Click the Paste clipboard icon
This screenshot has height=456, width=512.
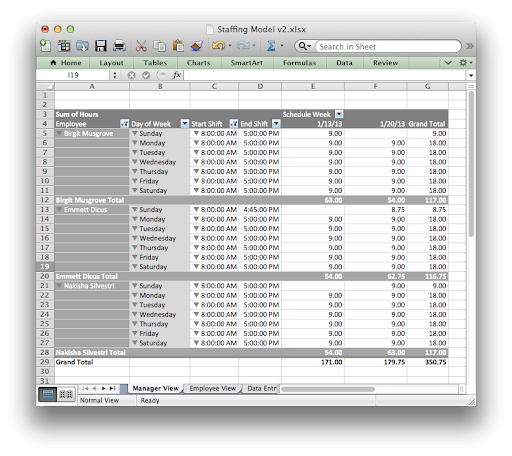click(x=178, y=46)
